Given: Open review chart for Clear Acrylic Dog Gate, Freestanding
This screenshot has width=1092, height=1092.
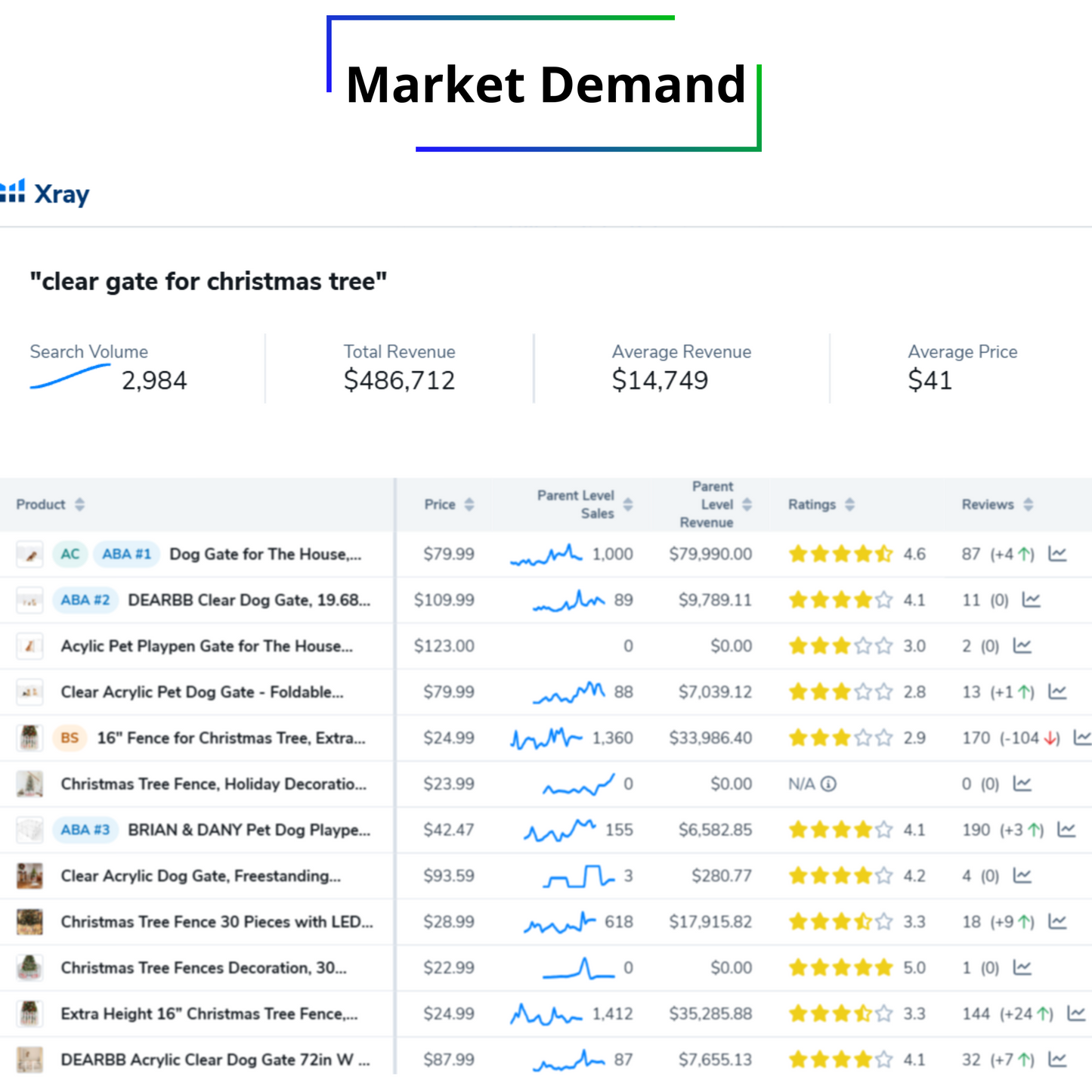Looking at the screenshot, I should pos(1022,876).
